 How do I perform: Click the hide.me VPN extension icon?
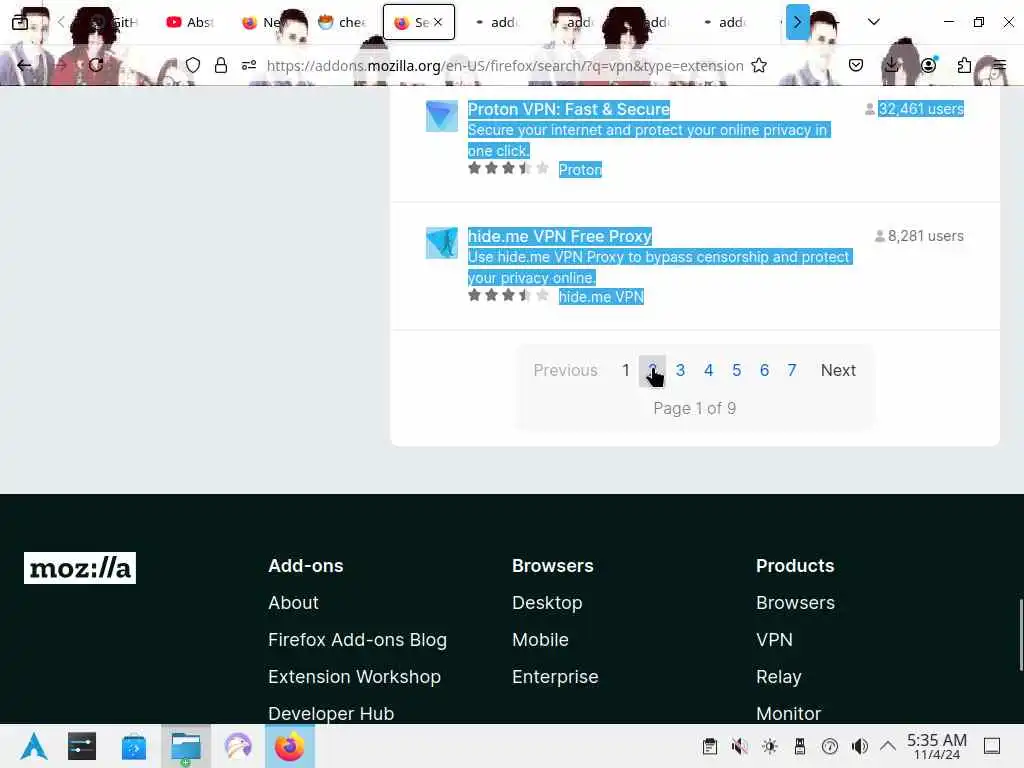pyautogui.click(x=442, y=243)
